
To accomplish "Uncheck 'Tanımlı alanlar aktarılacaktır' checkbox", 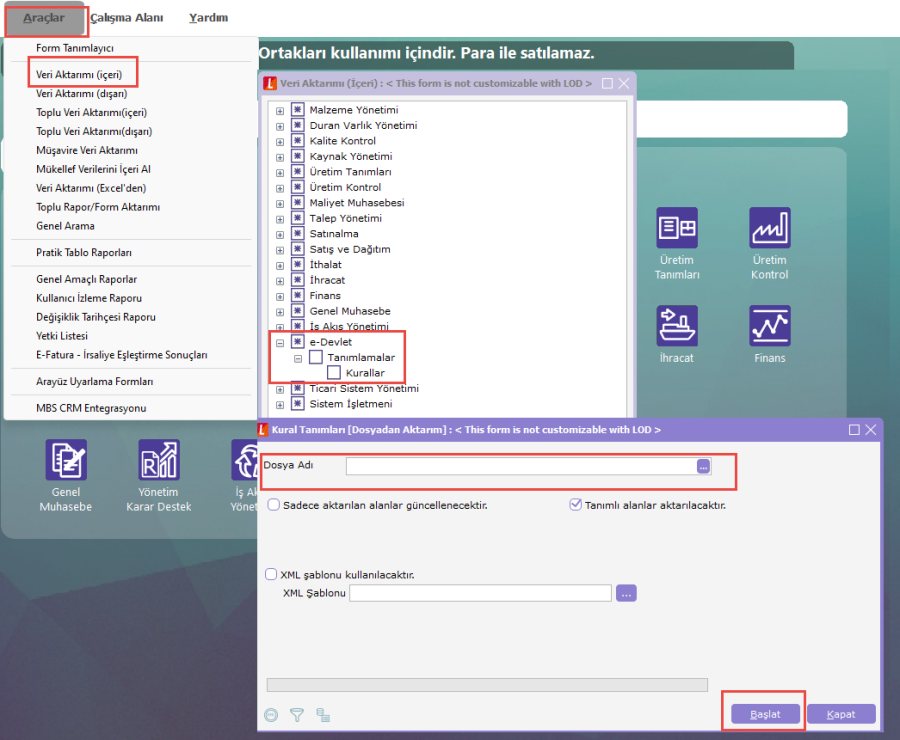I will 575,505.
